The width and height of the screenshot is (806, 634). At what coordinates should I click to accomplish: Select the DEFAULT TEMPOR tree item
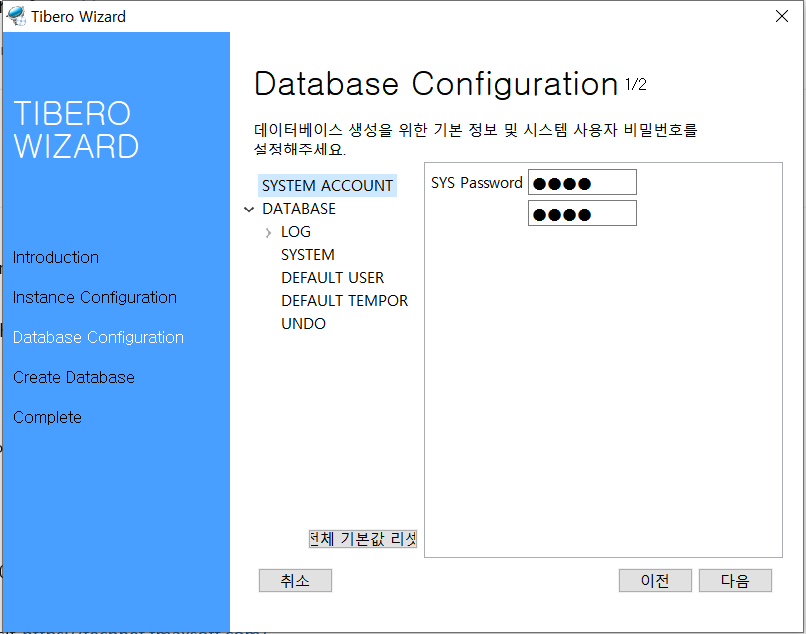coord(344,300)
